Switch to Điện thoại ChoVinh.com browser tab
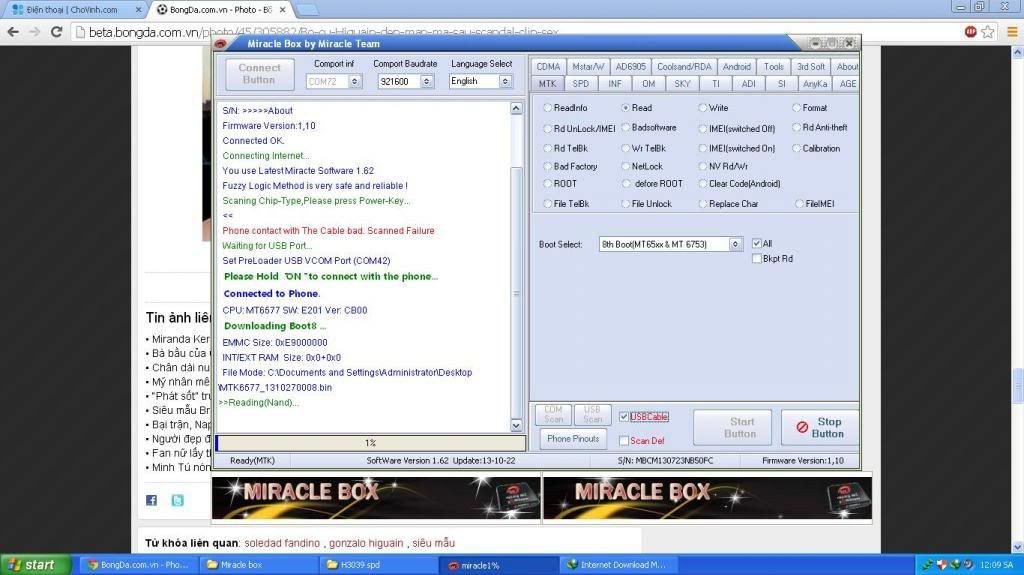1024x575 pixels. (74, 10)
